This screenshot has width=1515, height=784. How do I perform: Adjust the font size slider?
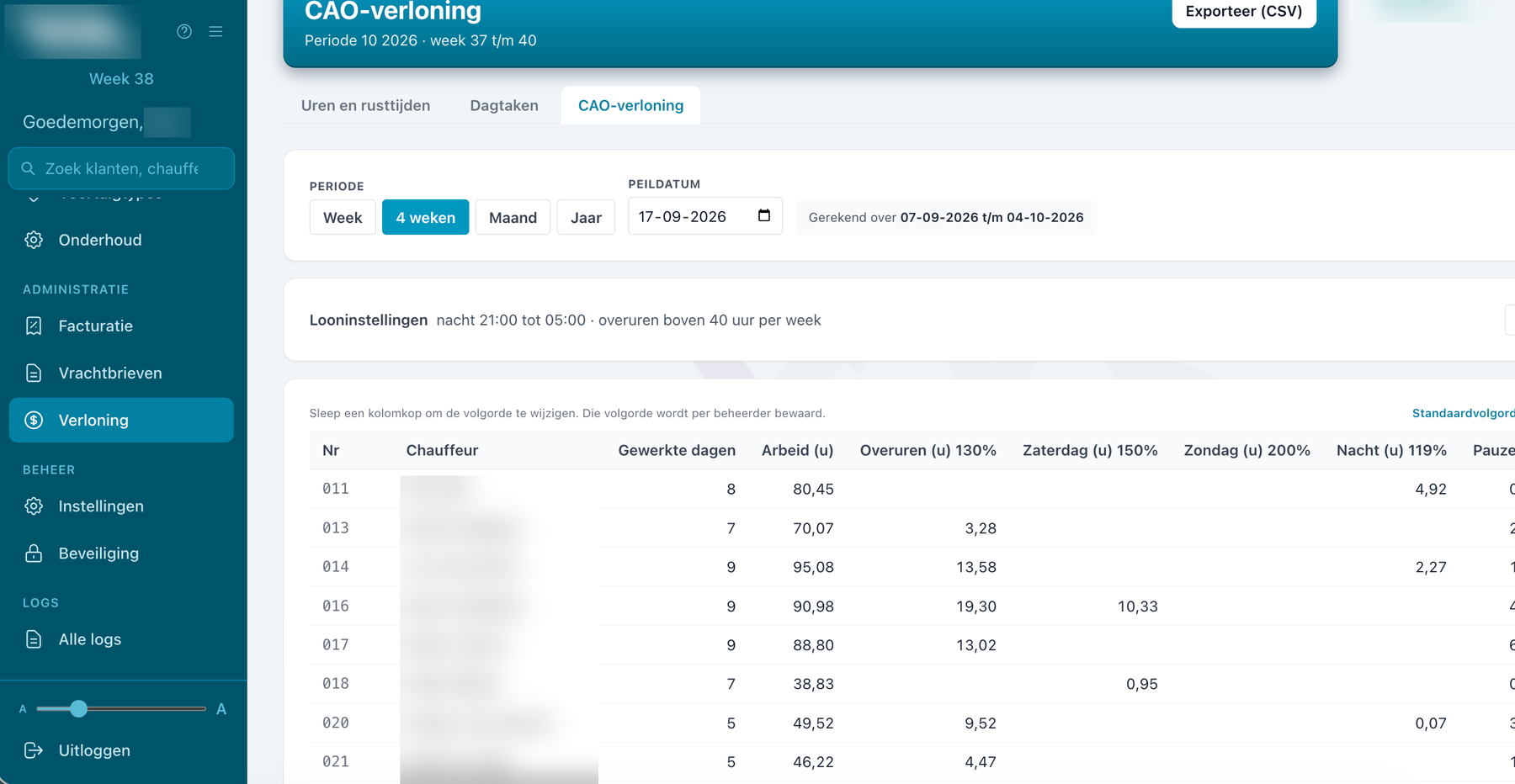pyautogui.click(x=121, y=709)
